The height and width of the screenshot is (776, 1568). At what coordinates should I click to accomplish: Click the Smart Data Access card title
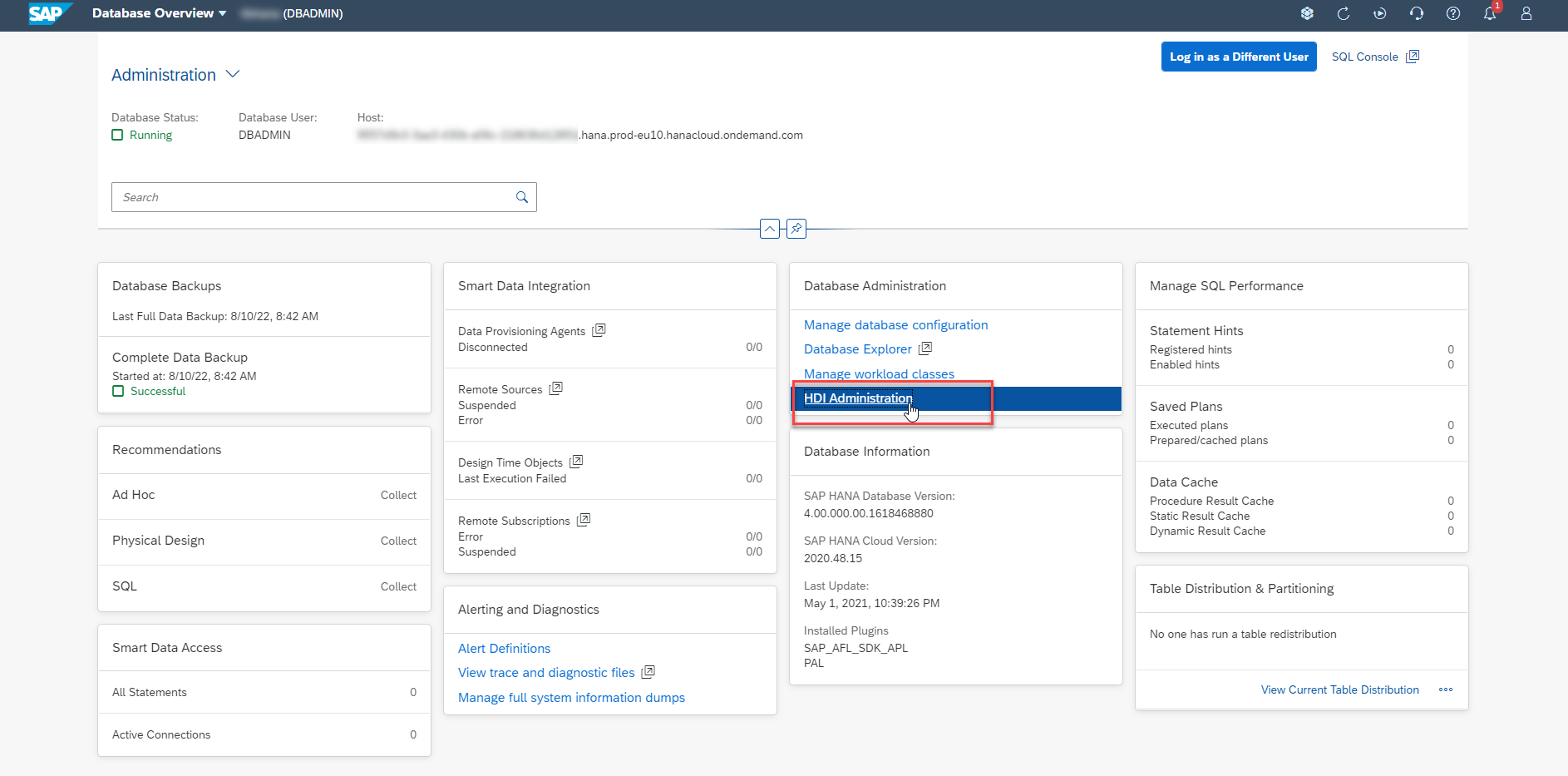(x=167, y=648)
